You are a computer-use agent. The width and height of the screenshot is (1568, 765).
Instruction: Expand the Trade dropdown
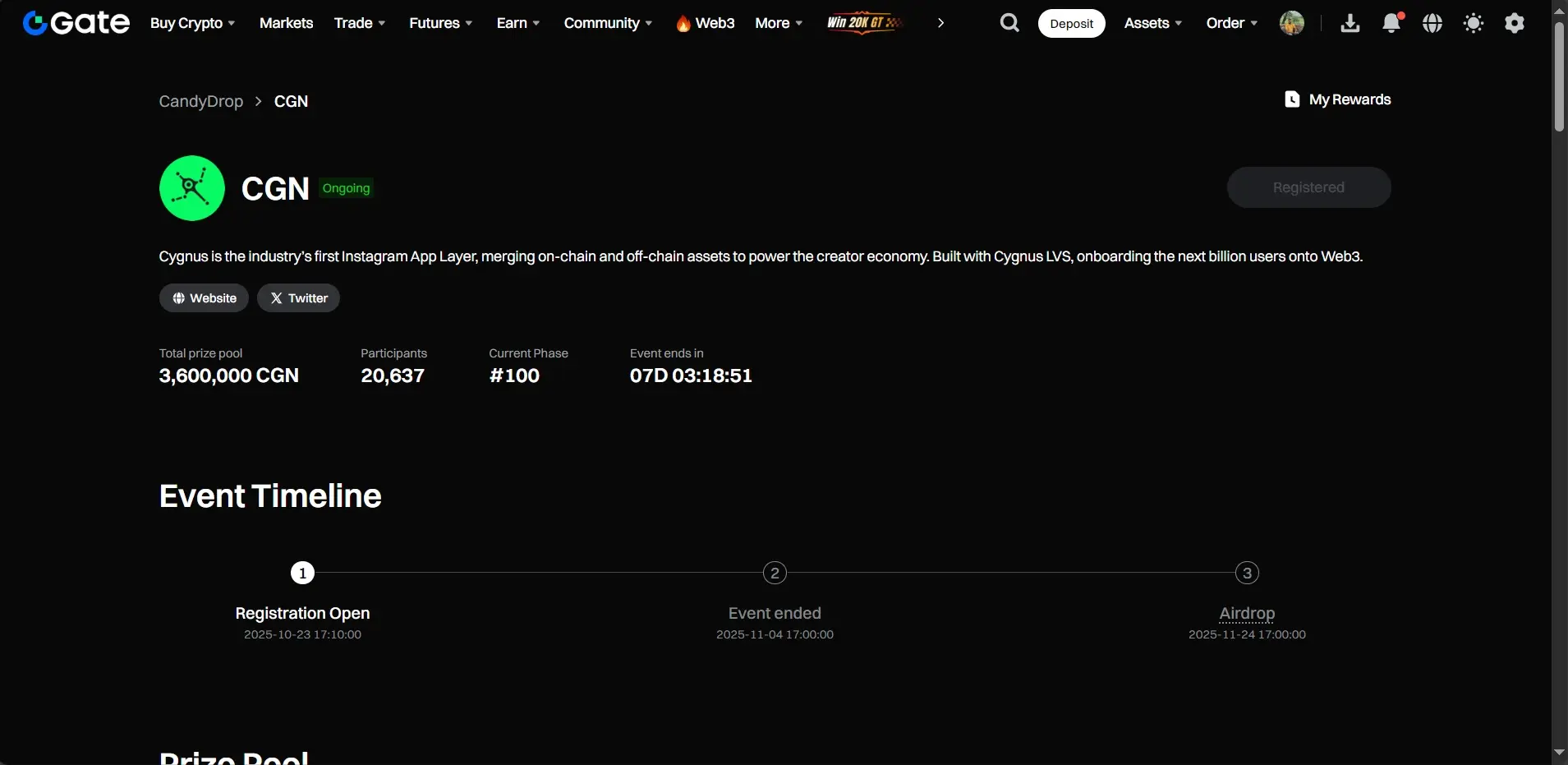(x=360, y=23)
